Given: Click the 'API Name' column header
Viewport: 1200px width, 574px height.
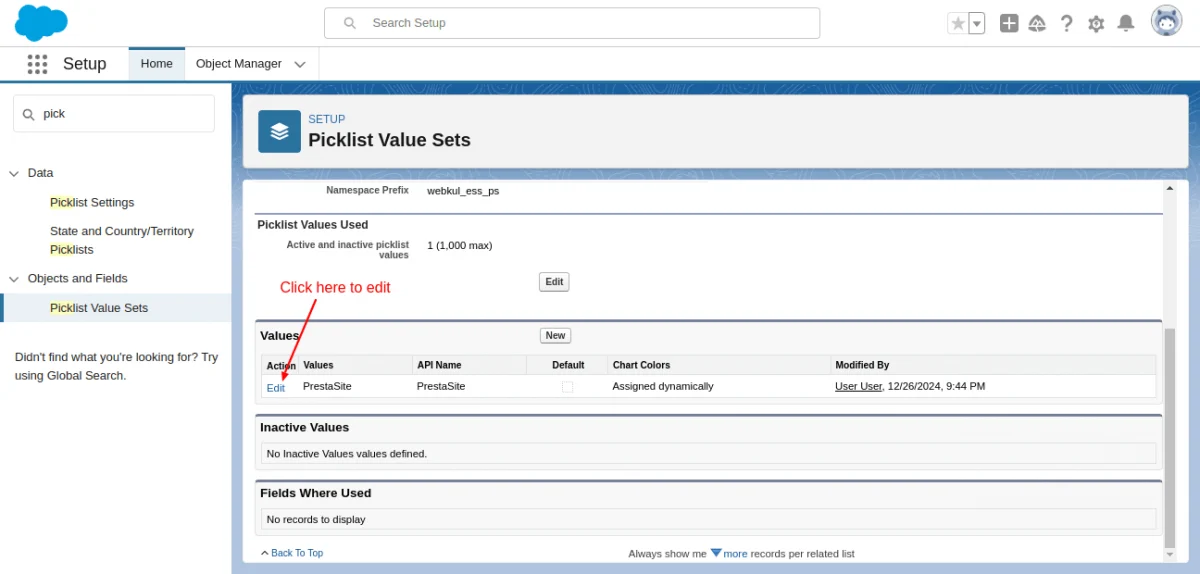Looking at the screenshot, I should click(439, 365).
